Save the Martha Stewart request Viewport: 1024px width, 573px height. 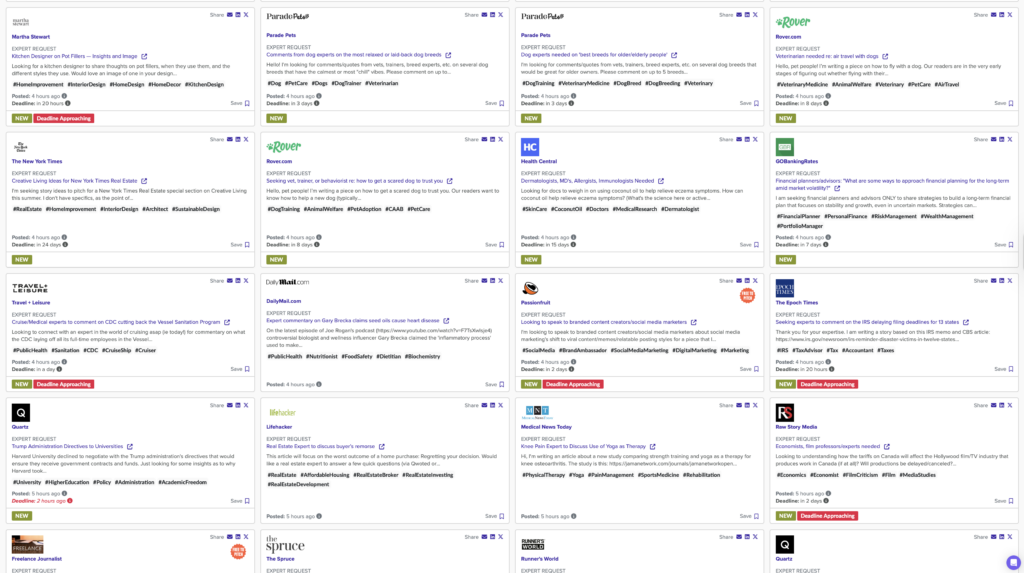240,103
